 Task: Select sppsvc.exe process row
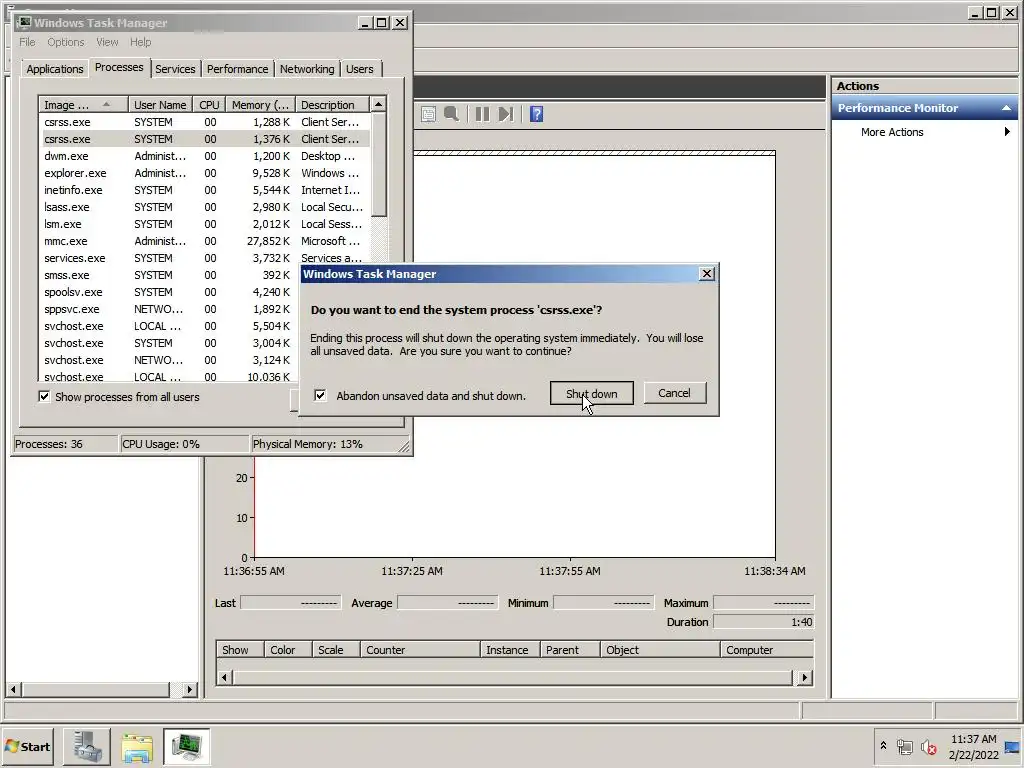point(168,309)
